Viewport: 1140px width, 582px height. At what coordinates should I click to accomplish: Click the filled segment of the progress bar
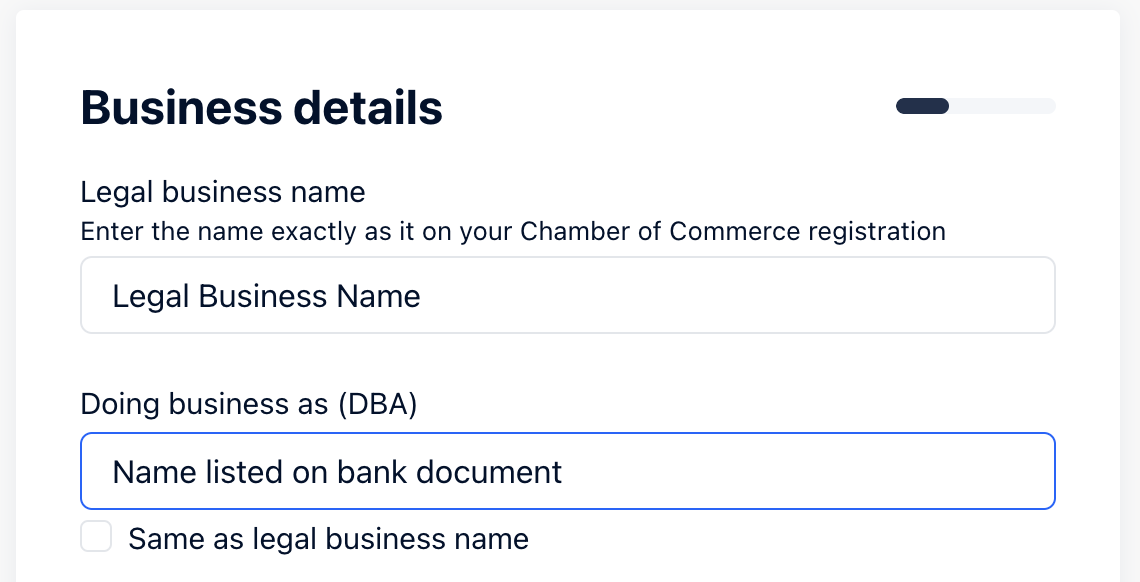pyautogui.click(x=921, y=106)
